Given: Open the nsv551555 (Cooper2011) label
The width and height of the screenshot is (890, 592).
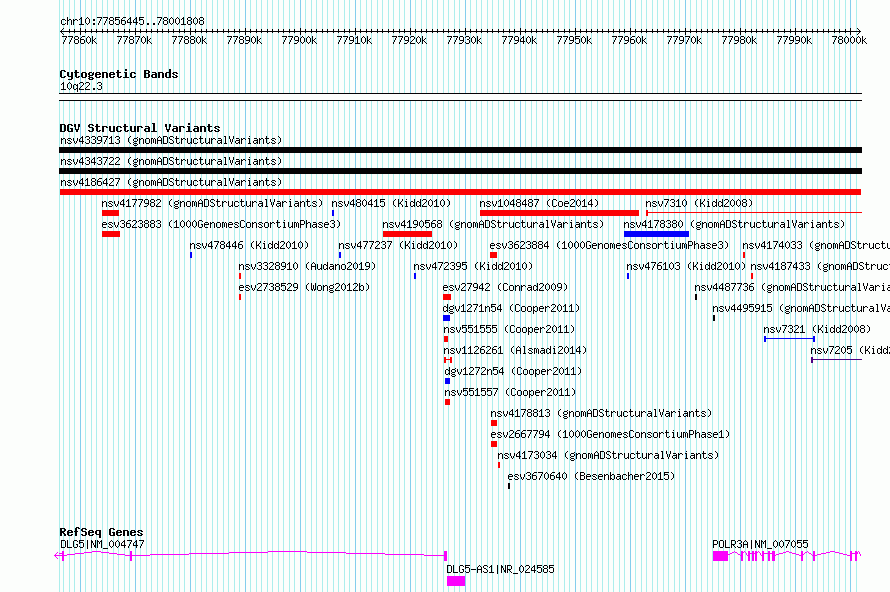Looking at the screenshot, I should coord(509,329).
